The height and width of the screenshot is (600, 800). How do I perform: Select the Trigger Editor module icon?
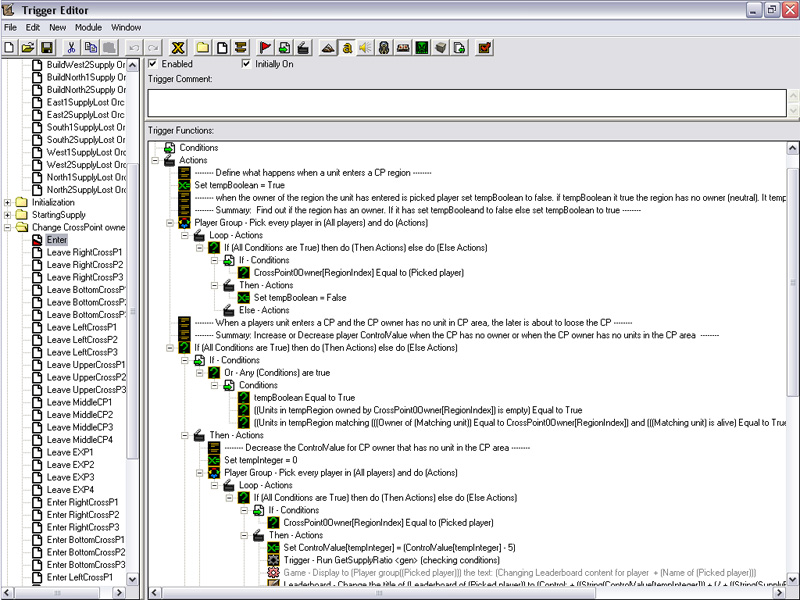pyautogui.click(x=347, y=48)
